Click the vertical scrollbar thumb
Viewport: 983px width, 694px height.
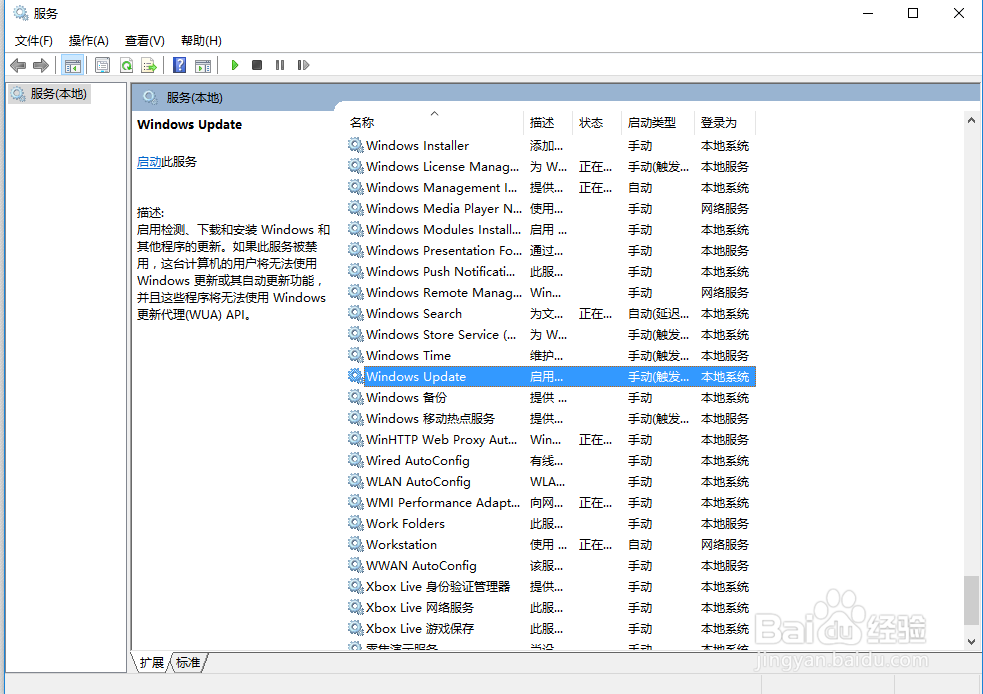[971, 601]
